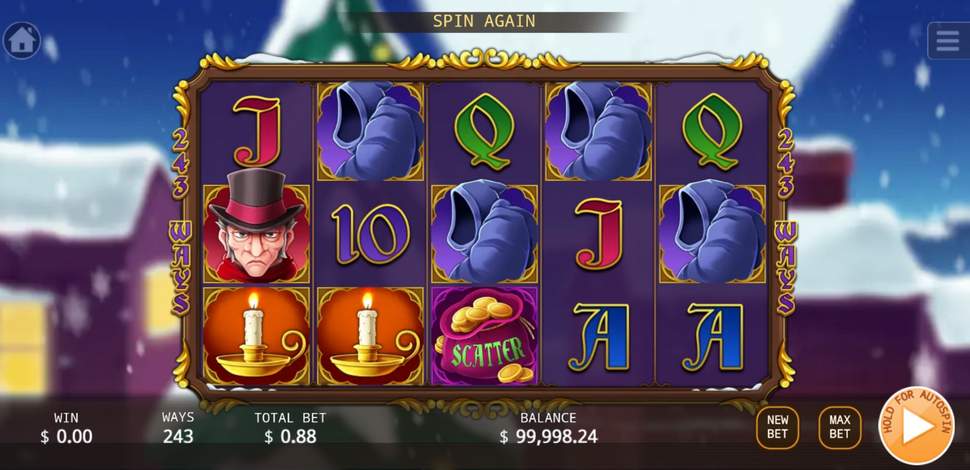Click the orange spin play button
Screen dimensions: 970x470
(x=916, y=426)
